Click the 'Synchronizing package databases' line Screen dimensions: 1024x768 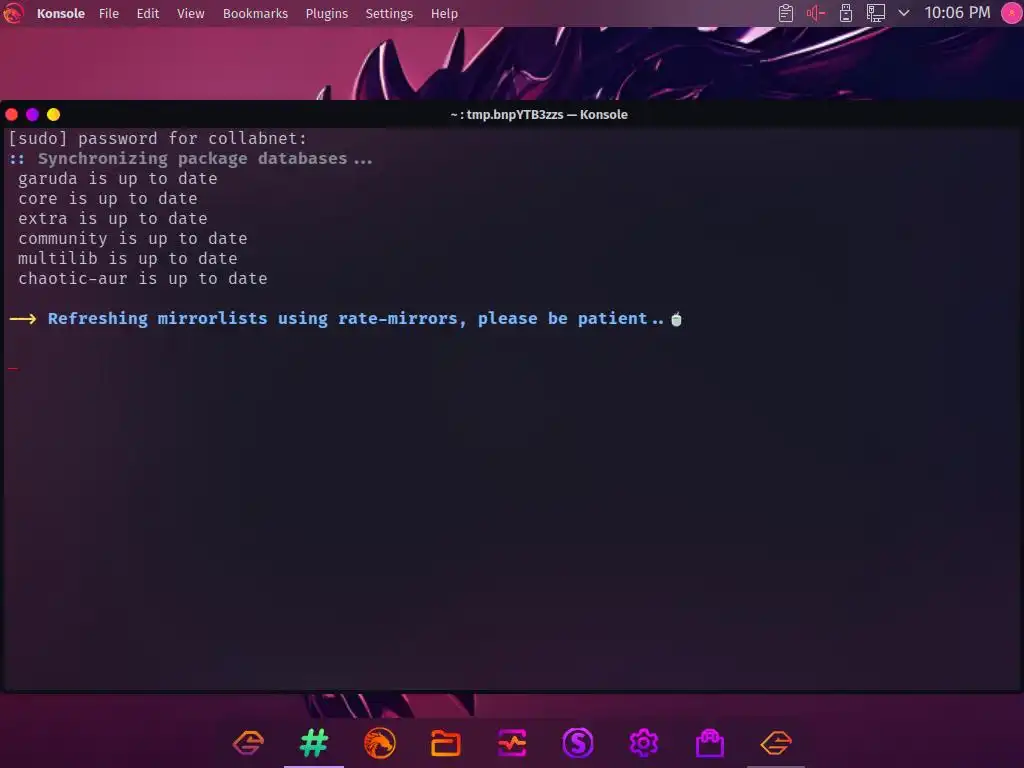191,159
